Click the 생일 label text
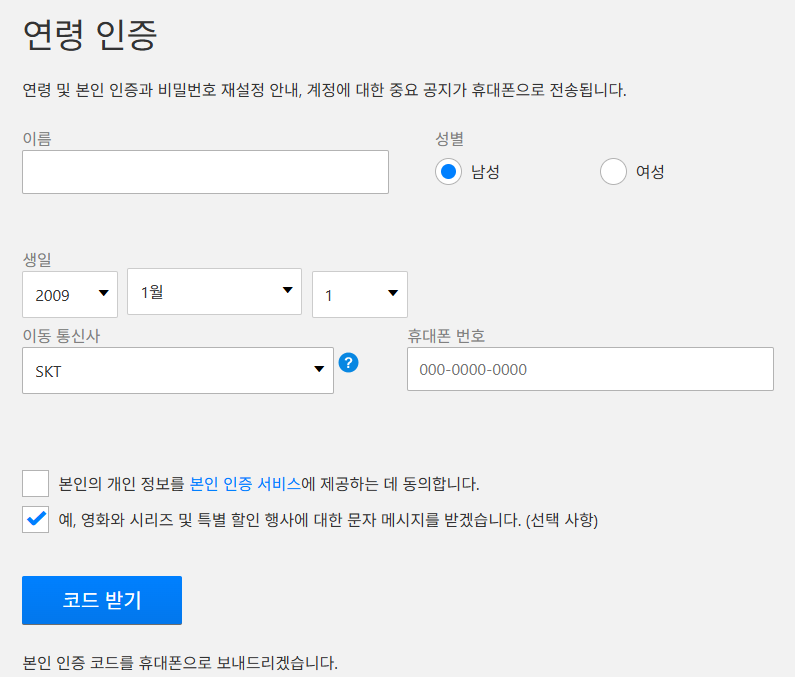The image size is (795, 677). (x=37, y=260)
